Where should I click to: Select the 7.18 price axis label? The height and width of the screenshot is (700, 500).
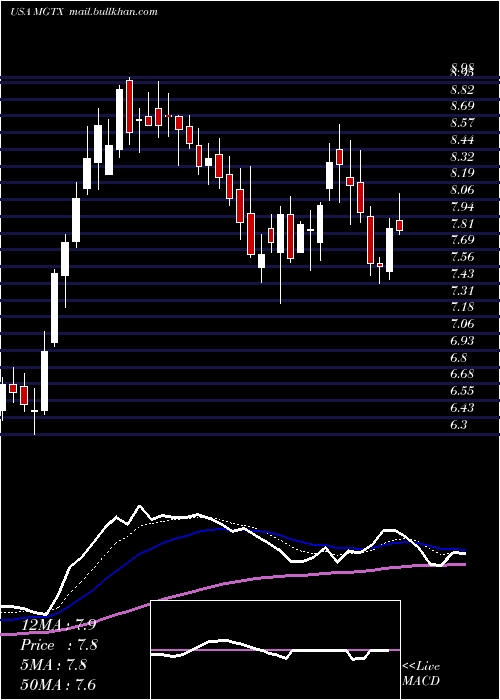(462, 307)
